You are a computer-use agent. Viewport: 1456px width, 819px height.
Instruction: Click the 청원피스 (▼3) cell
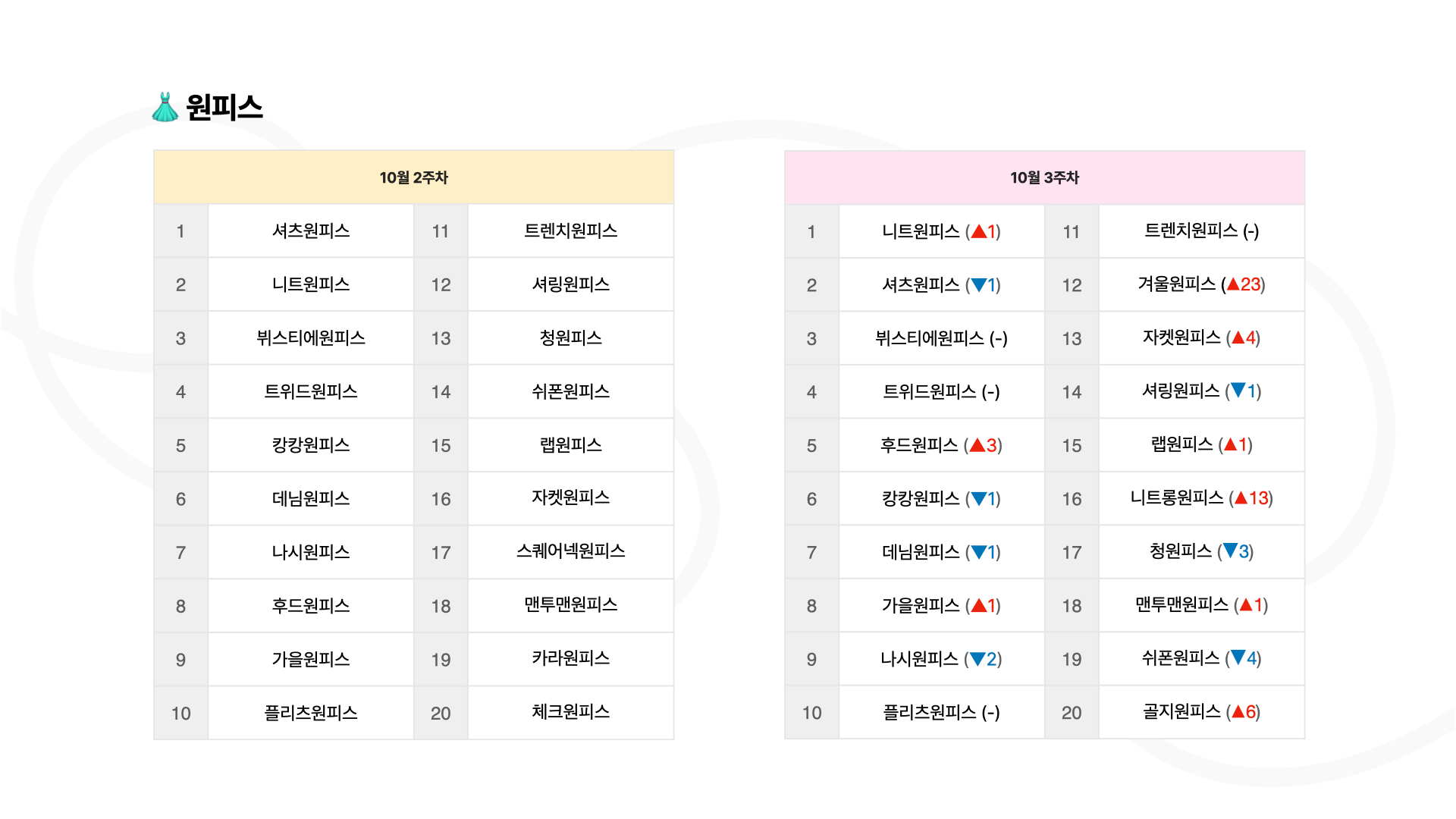[1202, 551]
